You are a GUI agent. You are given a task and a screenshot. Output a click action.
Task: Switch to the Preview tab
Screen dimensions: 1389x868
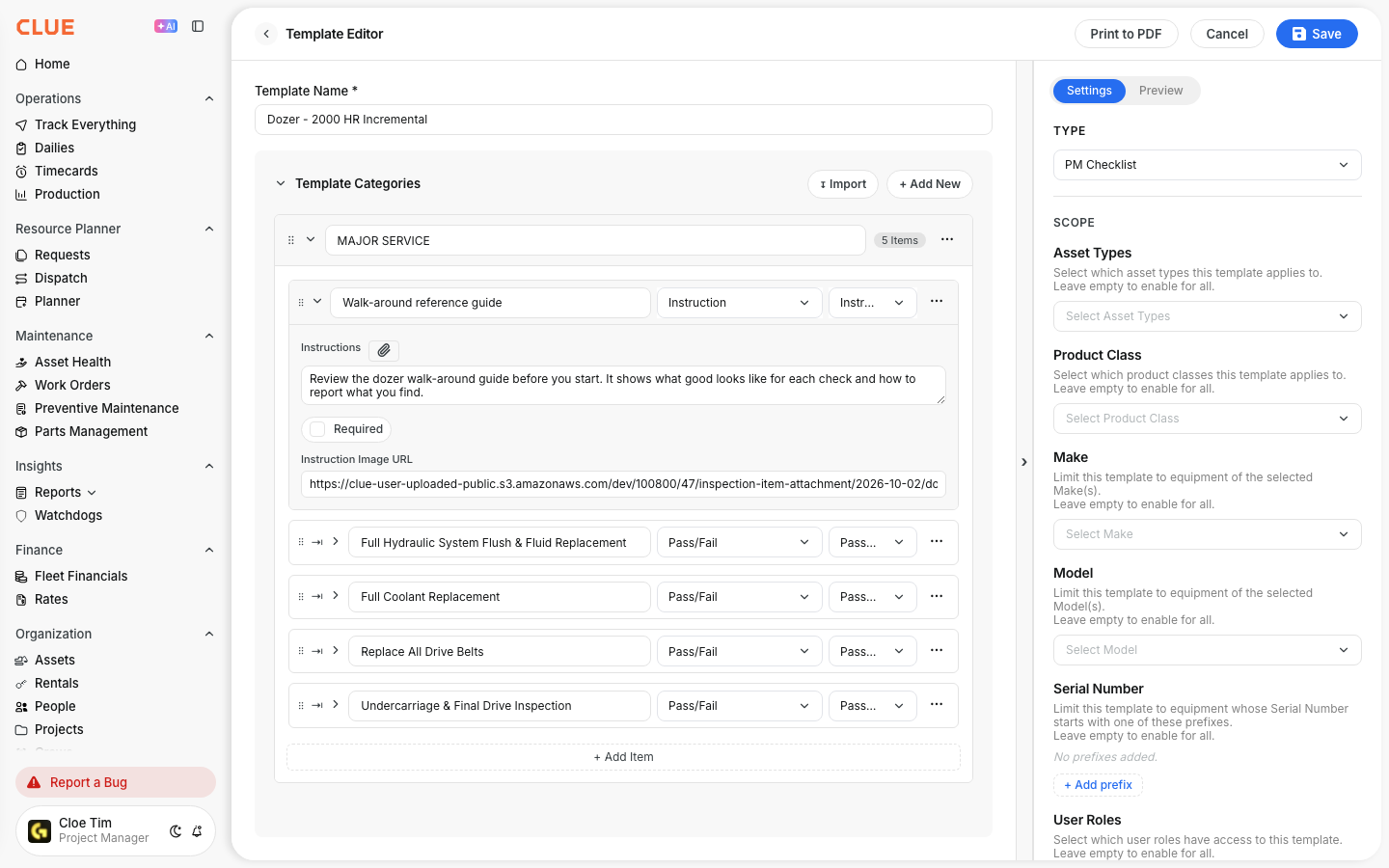1160,91
